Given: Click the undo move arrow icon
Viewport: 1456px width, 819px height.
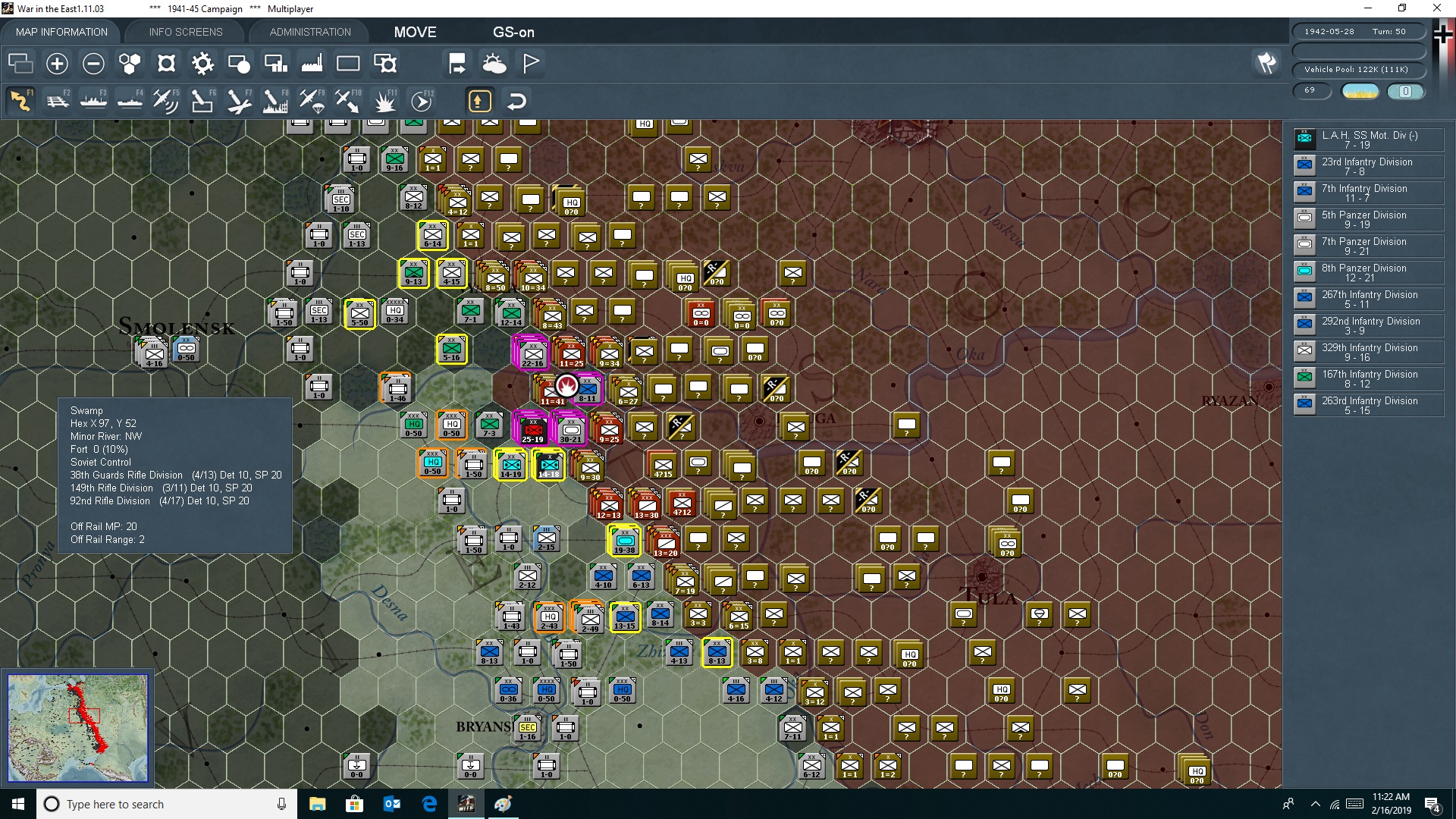Looking at the screenshot, I should pyautogui.click(x=516, y=101).
